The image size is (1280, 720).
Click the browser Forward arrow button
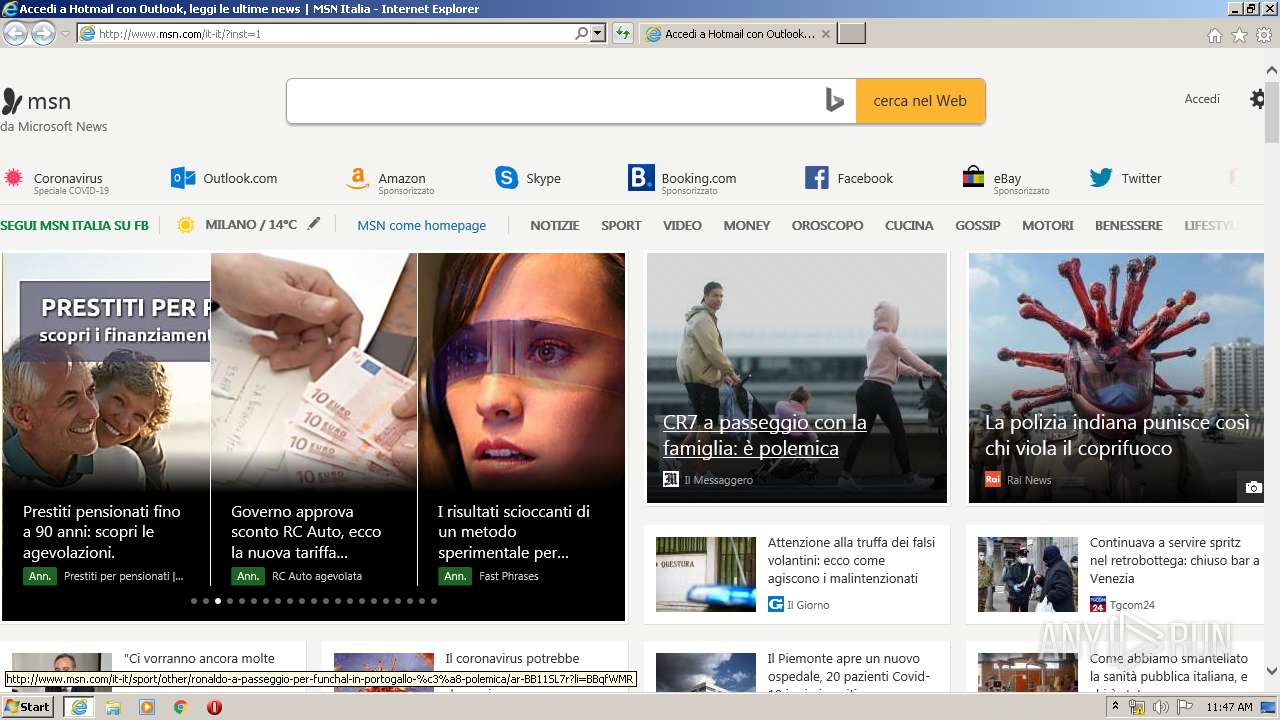tap(43, 33)
